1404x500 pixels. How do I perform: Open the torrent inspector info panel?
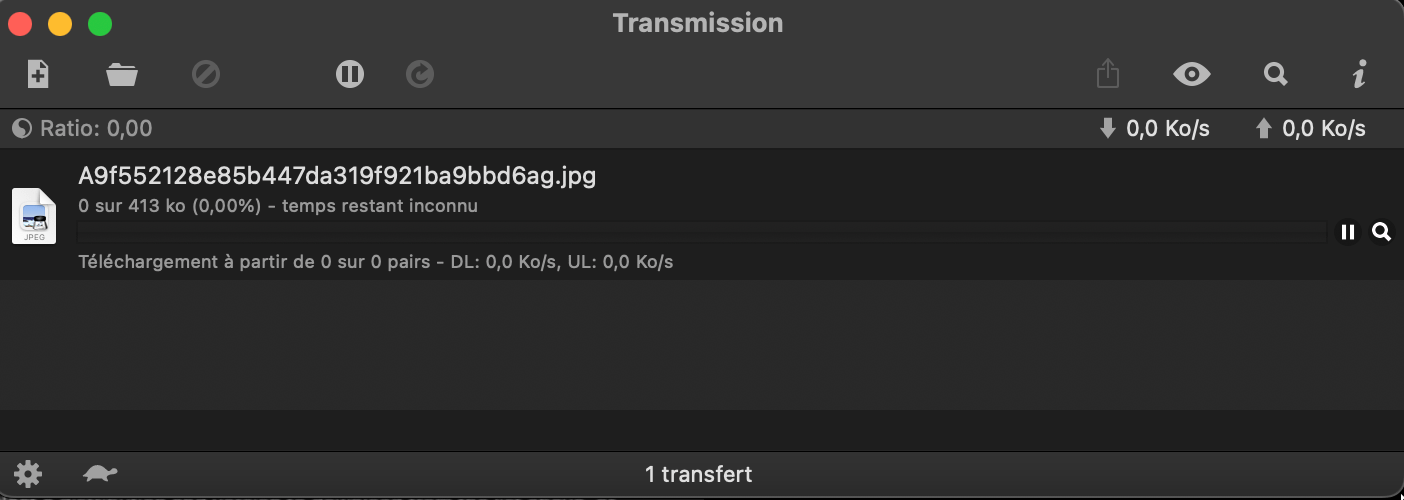[x=1358, y=75]
